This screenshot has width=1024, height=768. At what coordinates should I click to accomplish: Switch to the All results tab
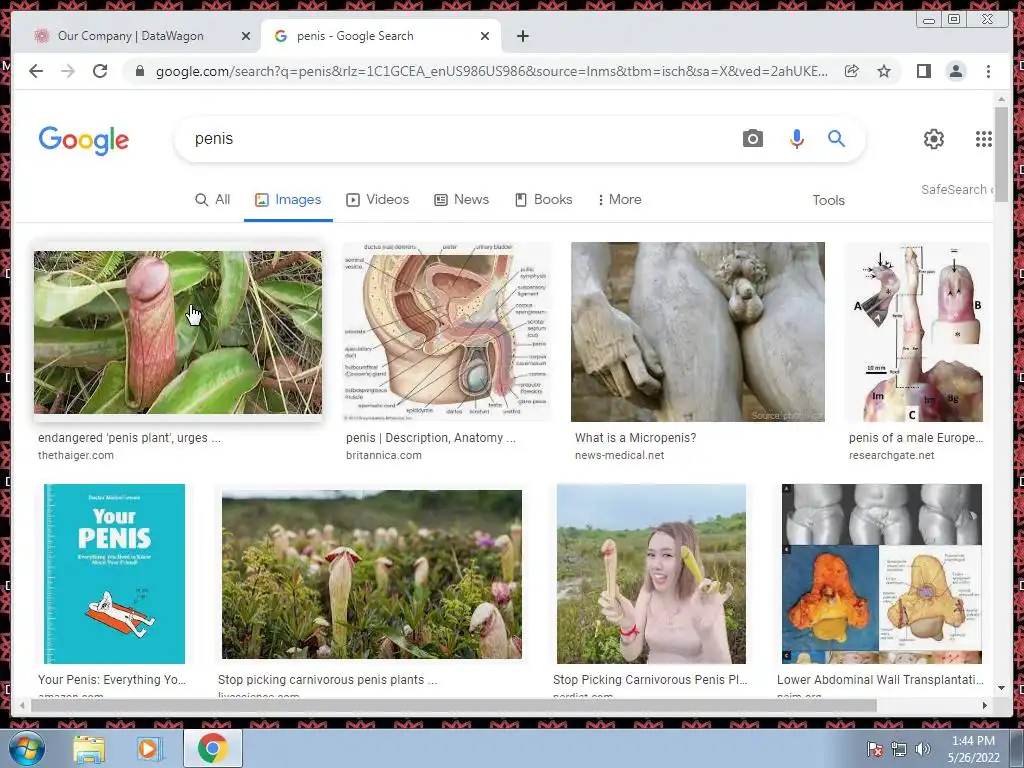point(213,200)
